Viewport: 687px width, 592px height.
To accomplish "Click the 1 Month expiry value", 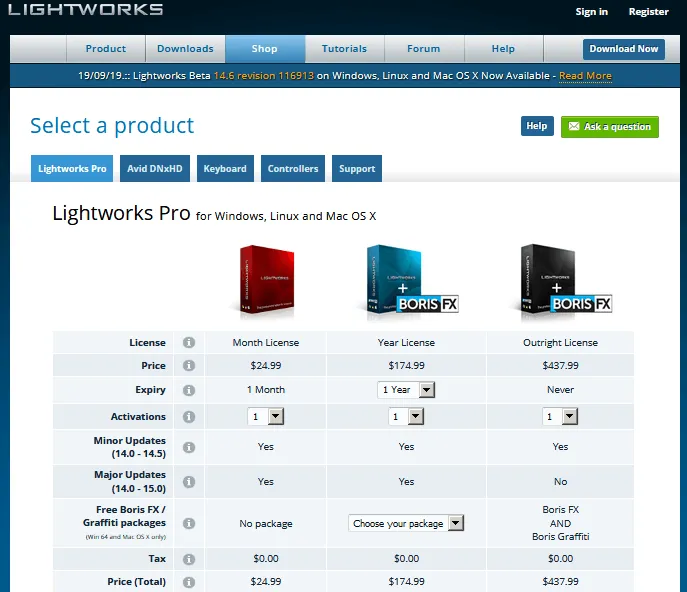I will 266,390.
